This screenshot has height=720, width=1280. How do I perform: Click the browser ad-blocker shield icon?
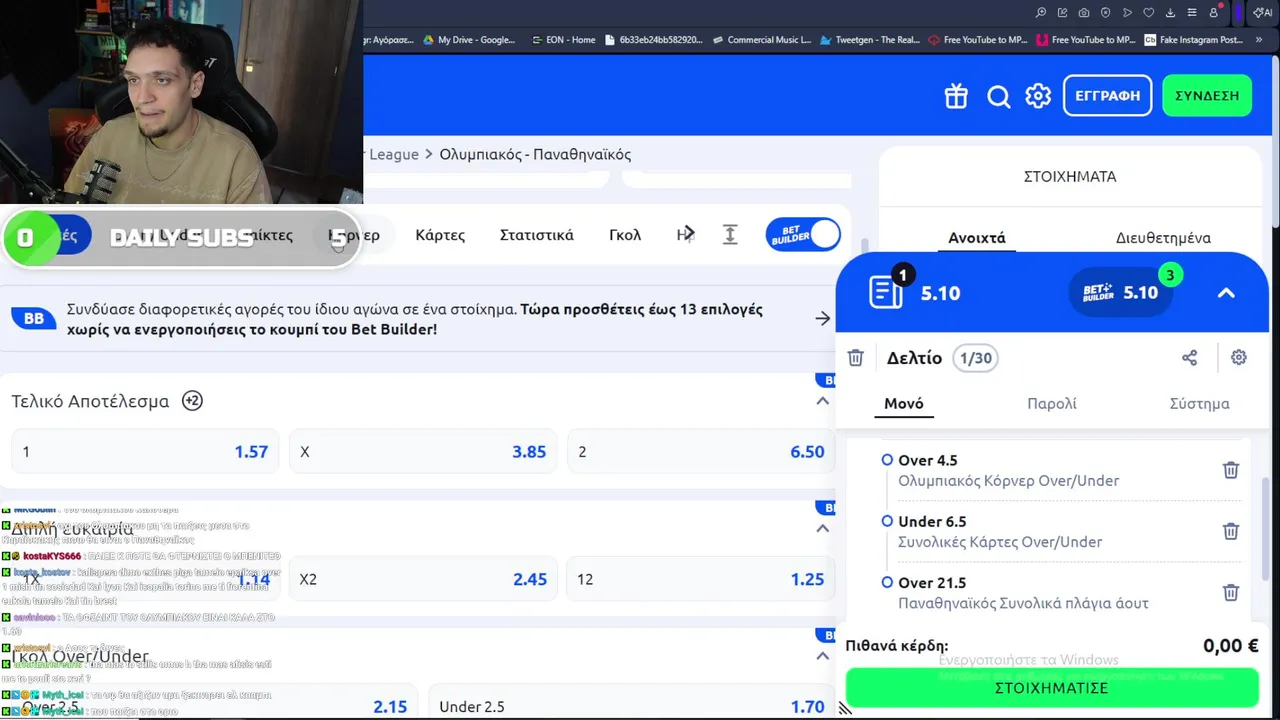tap(1106, 13)
